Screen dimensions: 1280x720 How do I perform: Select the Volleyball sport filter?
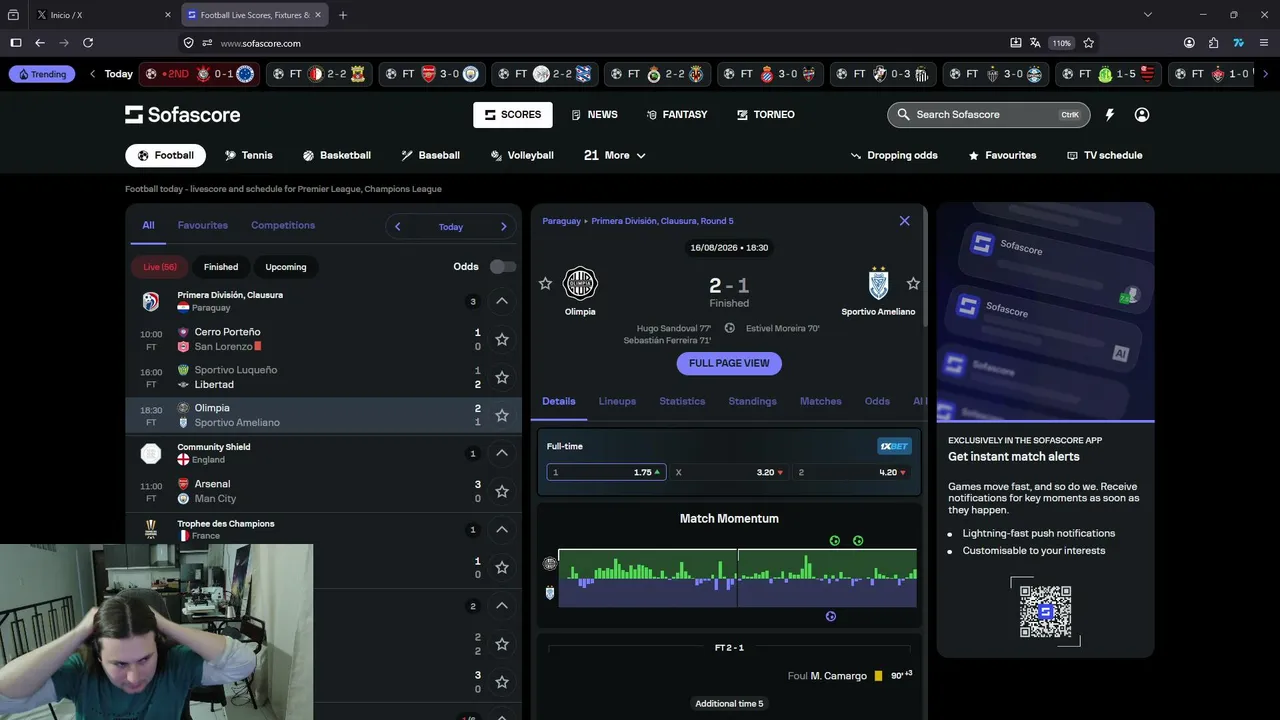coord(522,155)
